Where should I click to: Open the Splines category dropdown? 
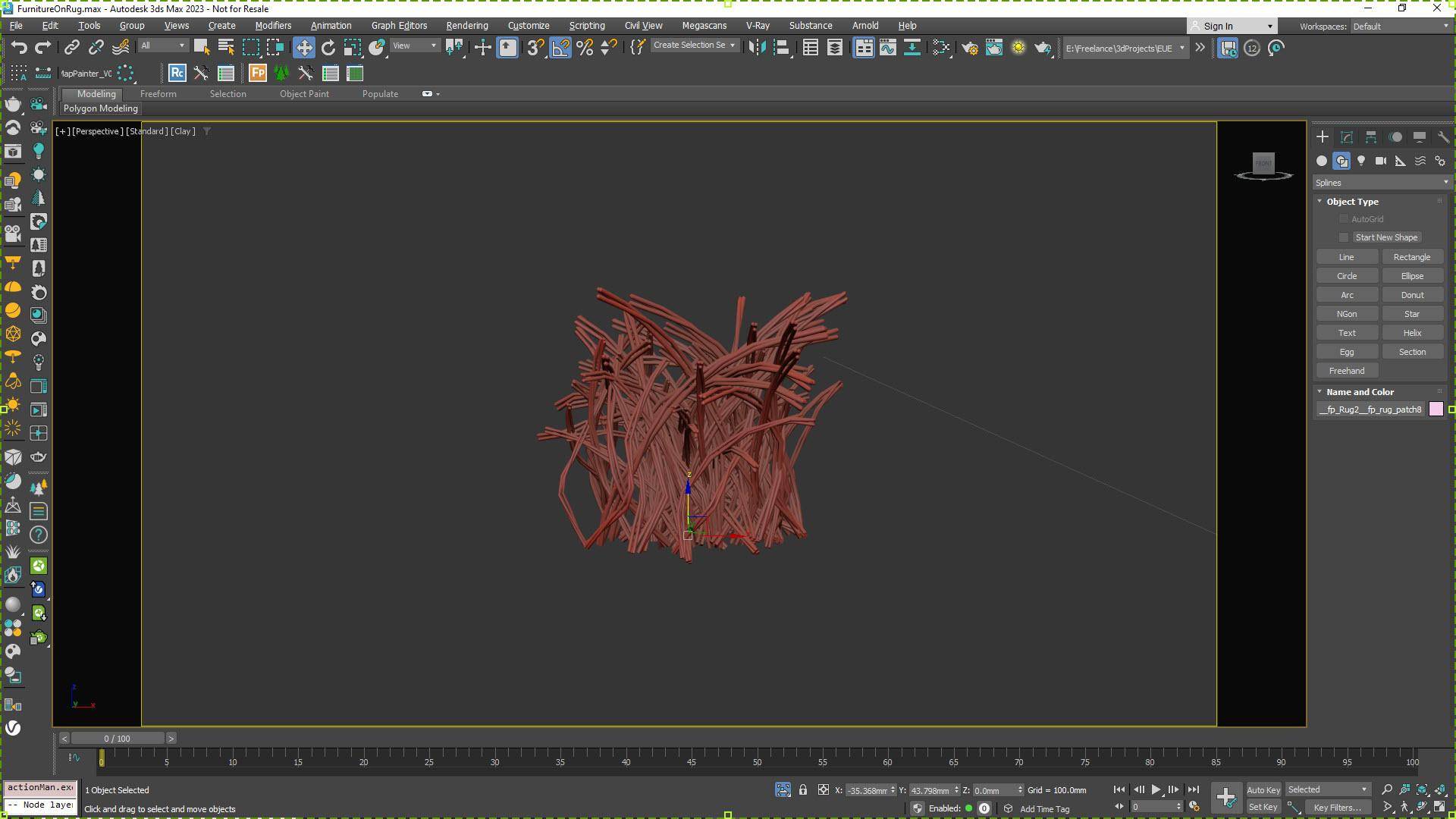1381,183
